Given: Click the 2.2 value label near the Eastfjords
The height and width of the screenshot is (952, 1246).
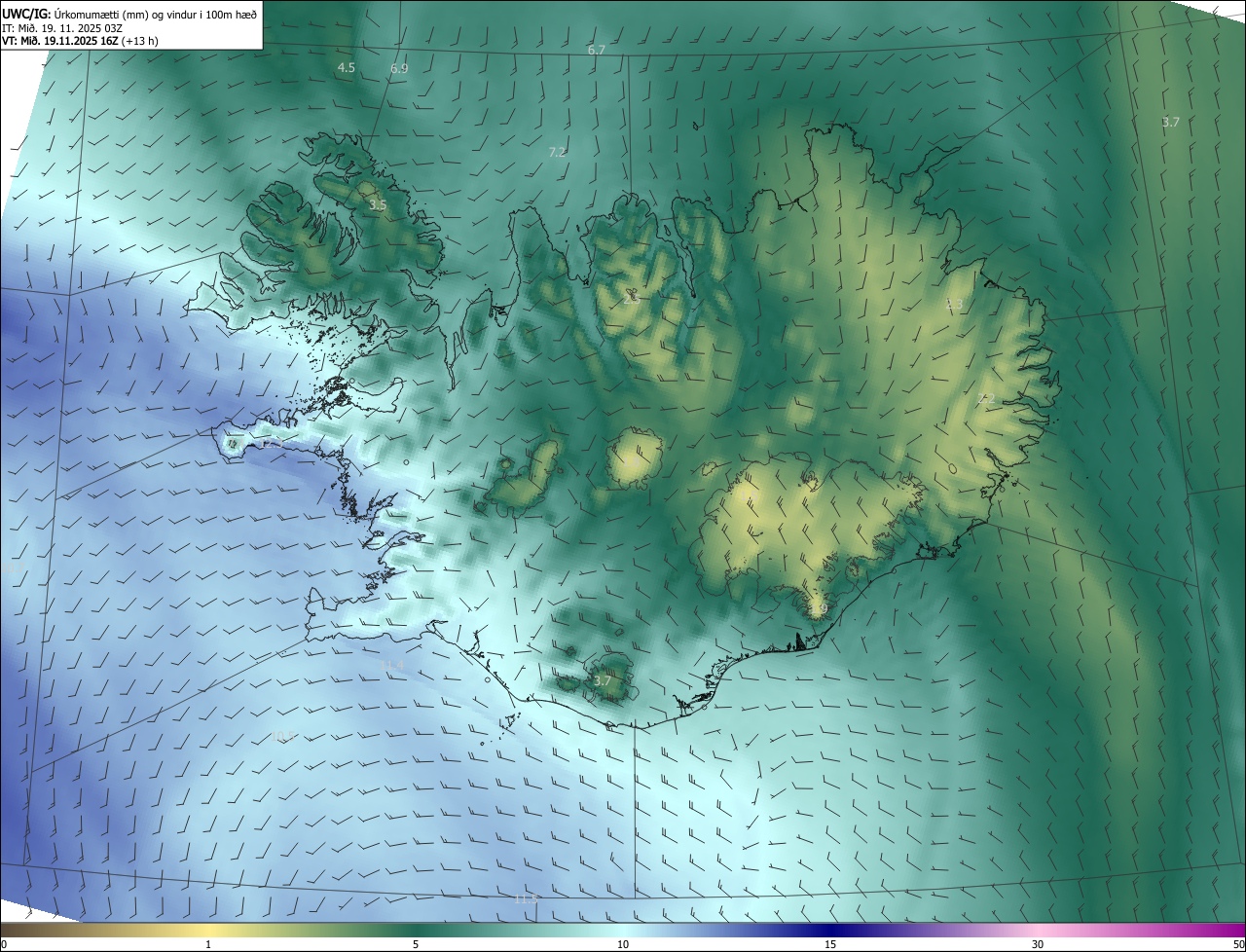Looking at the screenshot, I should click(x=985, y=398).
